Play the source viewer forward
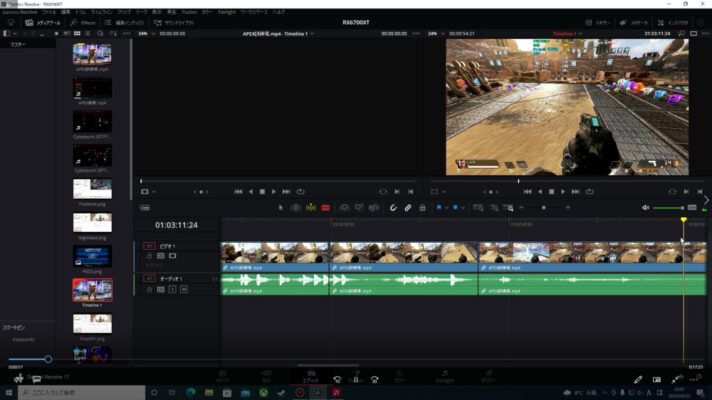 [274, 192]
